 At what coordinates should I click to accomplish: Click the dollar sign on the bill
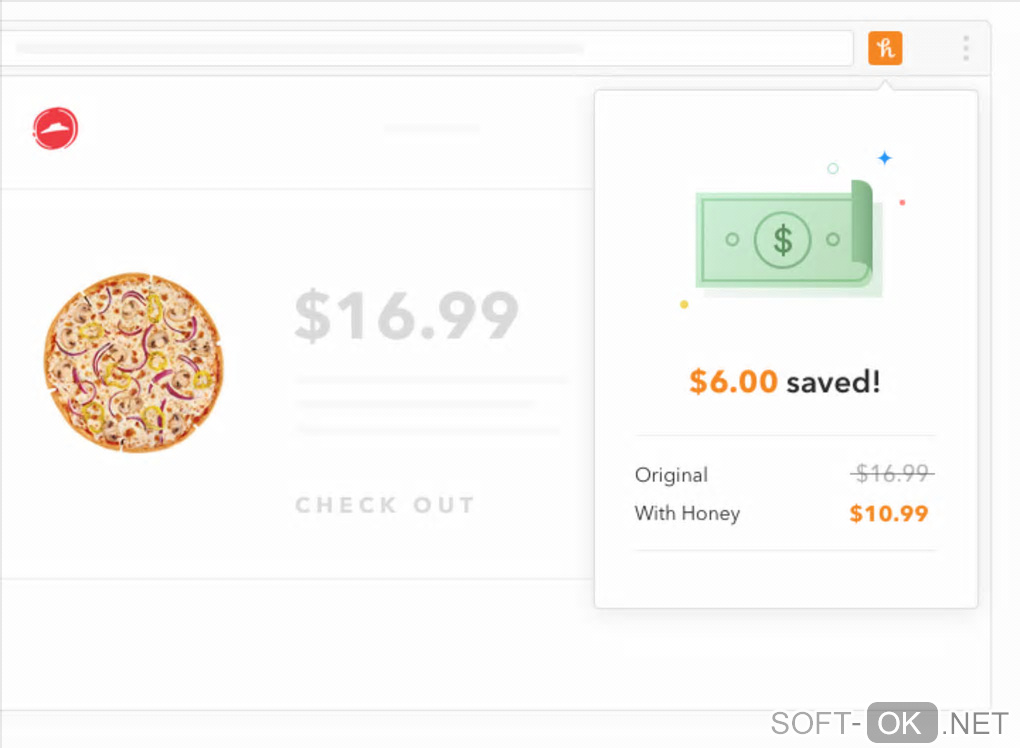[783, 240]
